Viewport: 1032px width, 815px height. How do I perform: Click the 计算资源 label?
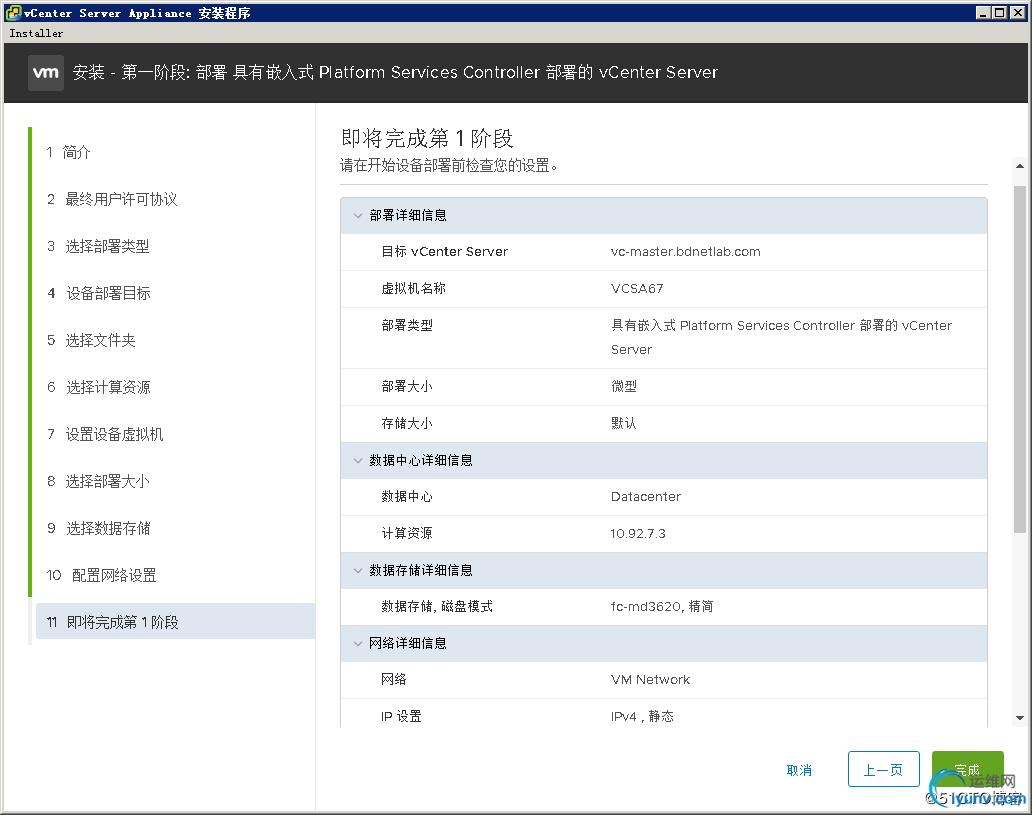(407, 533)
